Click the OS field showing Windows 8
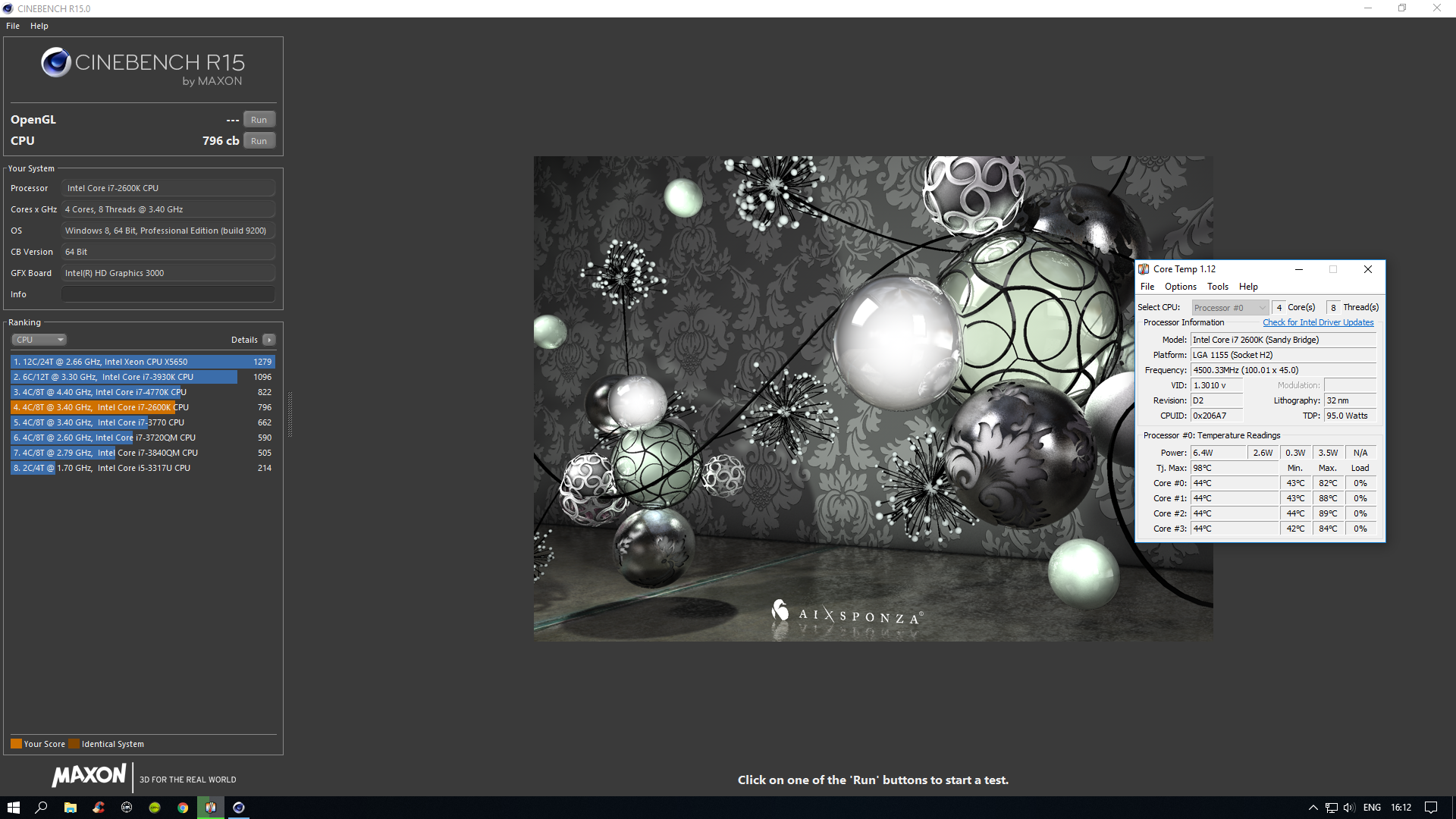Screen dimensions: 1456x819 pos(168,231)
